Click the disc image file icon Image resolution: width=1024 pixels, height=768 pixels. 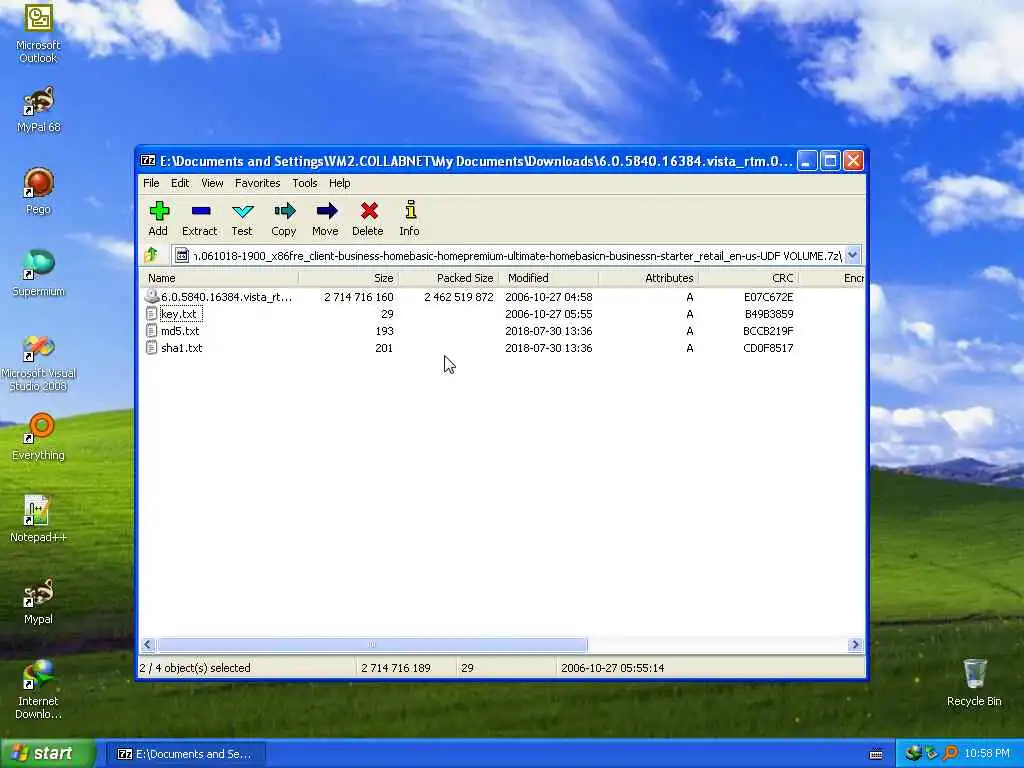[152, 296]
